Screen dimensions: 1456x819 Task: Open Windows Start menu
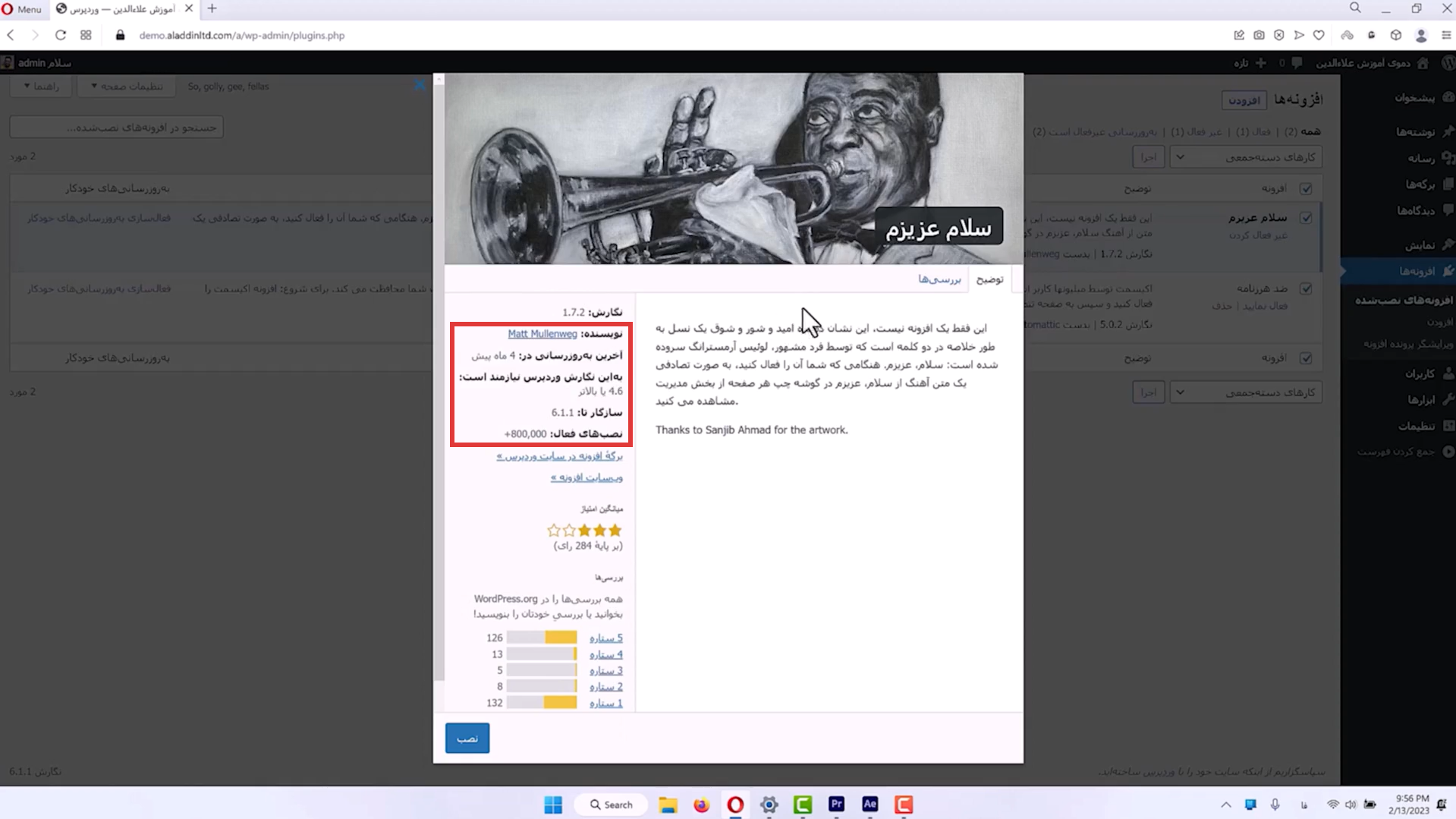point(553,805)
